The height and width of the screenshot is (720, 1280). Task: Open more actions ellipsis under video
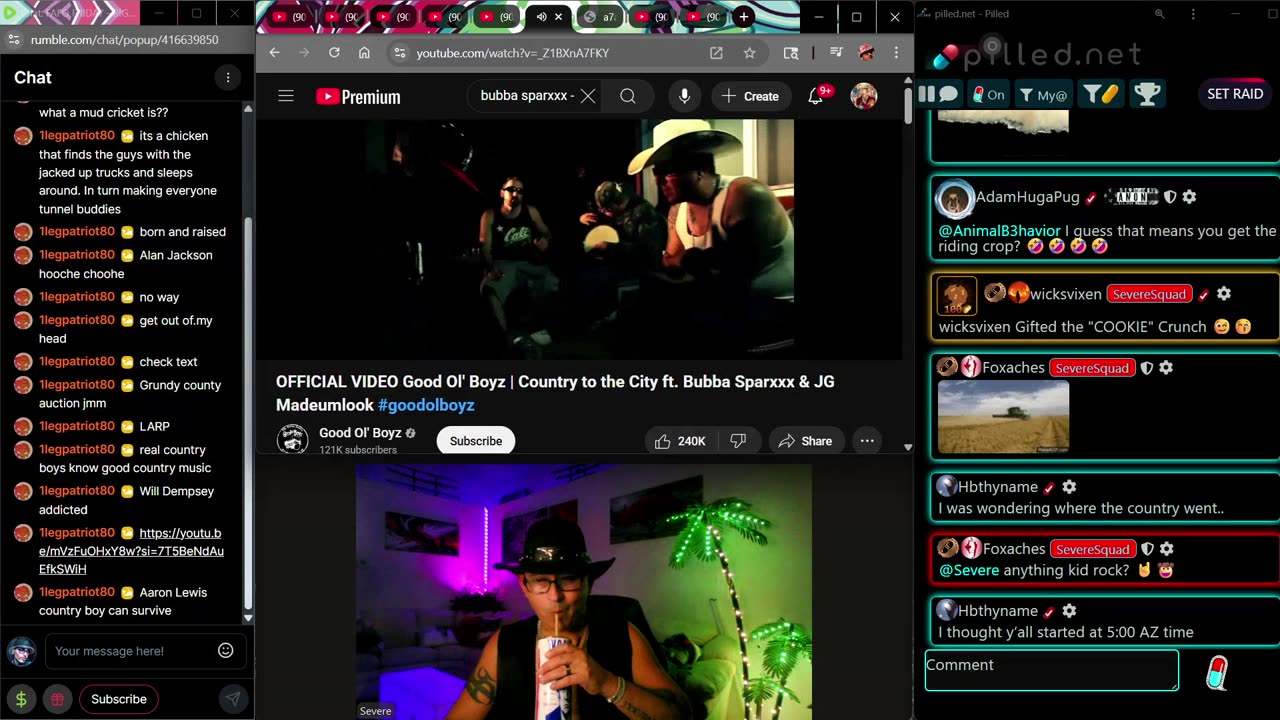(867, 441)
